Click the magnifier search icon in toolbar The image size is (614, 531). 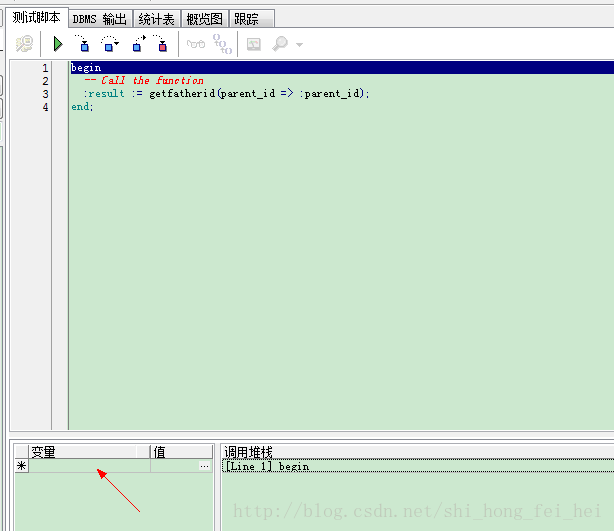[x=280, y=44]
